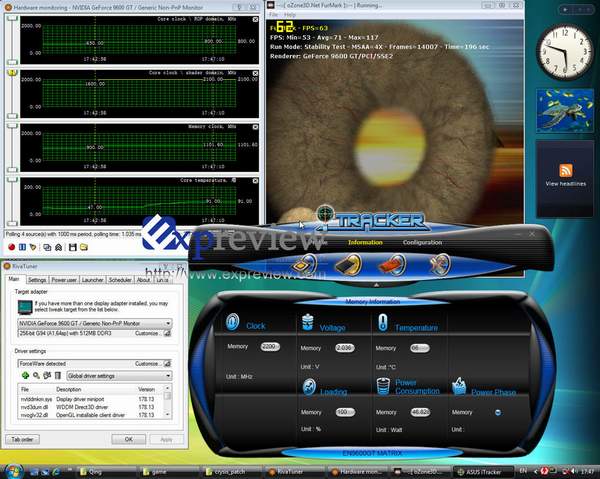This screenshot has height=479, width=600.
Task: Select the nvlddmkm.sys row in driver list
Action: click(x=91, y=399)
